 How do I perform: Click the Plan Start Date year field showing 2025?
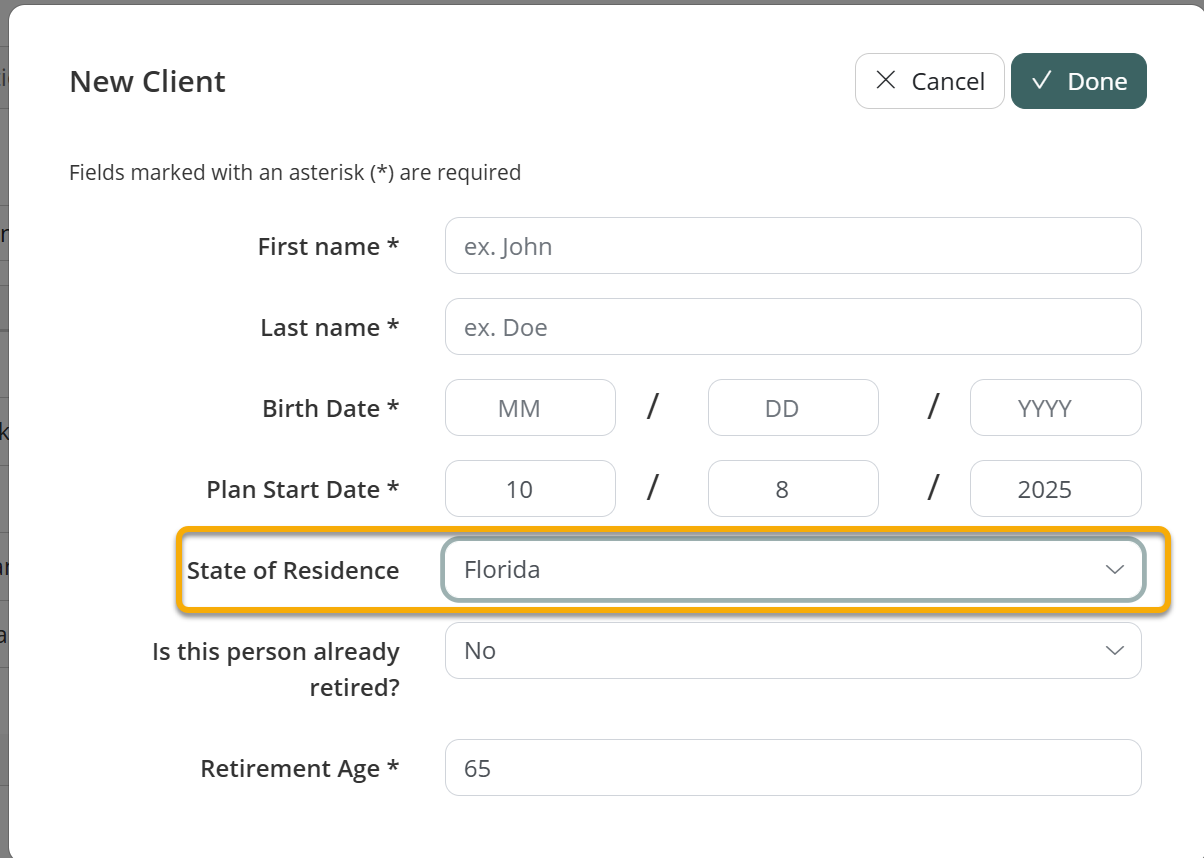coord(1055,489)
